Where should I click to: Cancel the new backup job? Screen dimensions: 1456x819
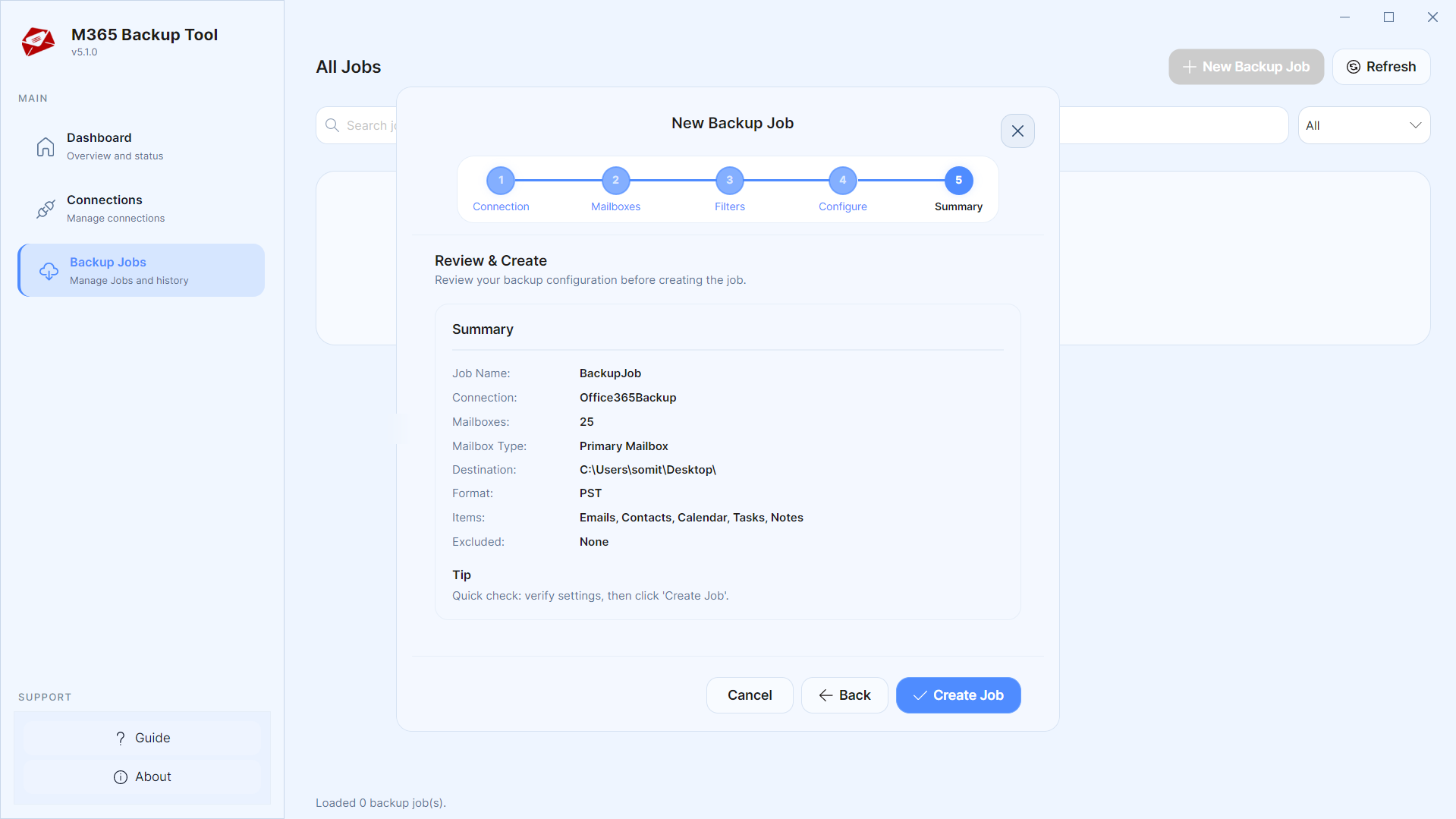[x=750, y=695]
